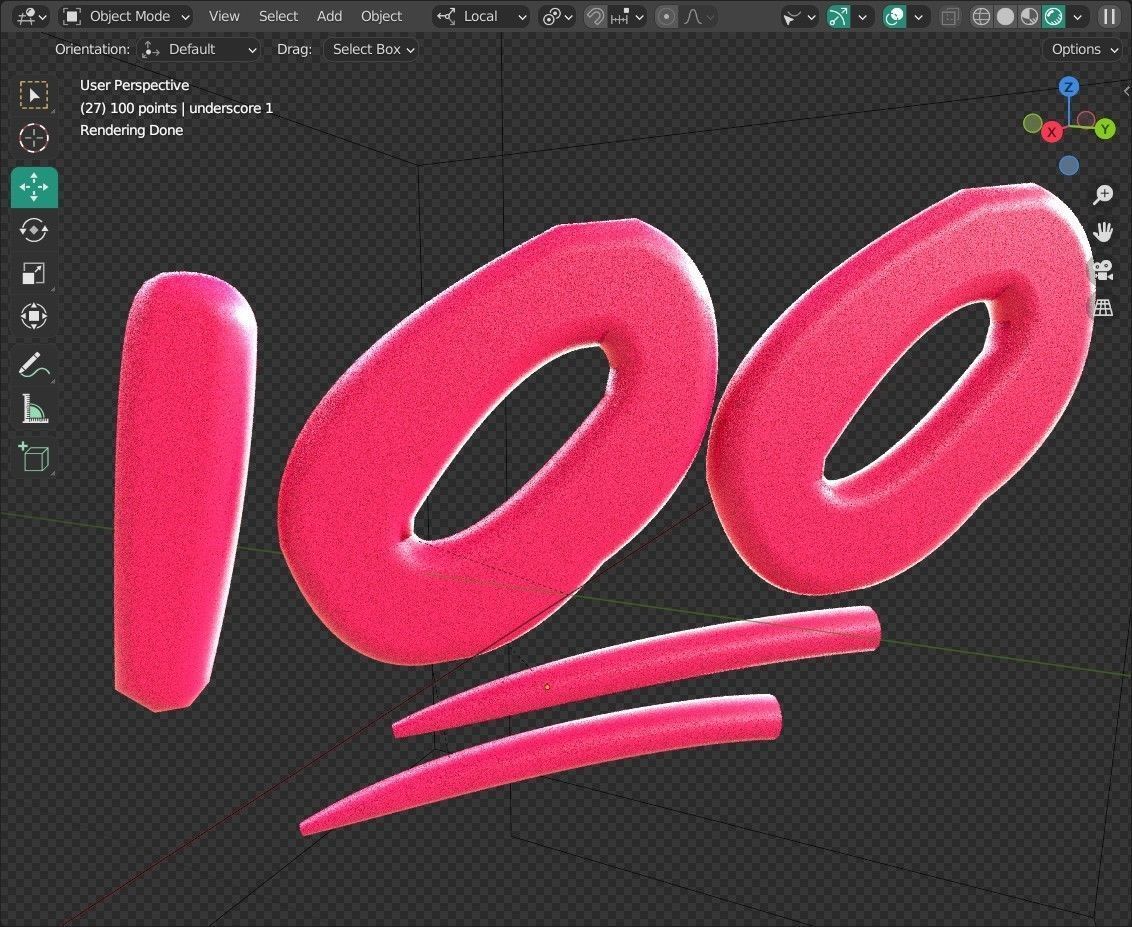Open the View menu
1132x927 pixels.
(x=224, y=16)
